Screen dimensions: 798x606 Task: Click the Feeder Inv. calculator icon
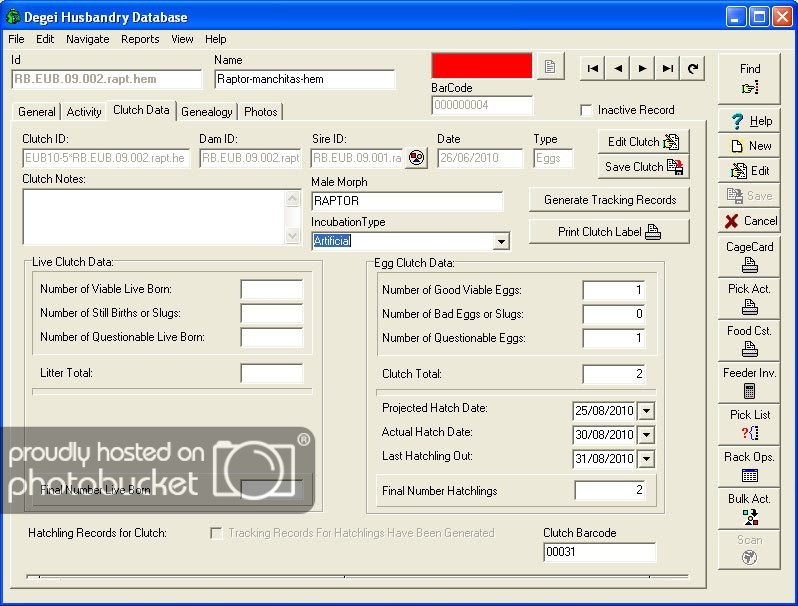(749, 391)
